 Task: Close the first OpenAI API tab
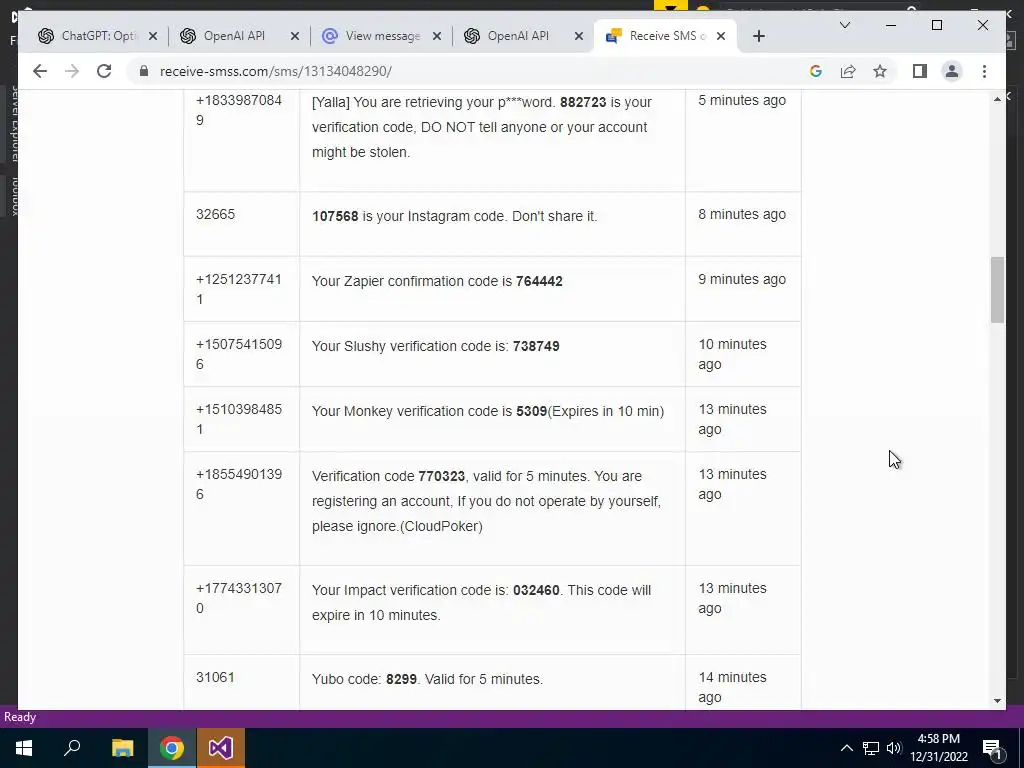click(x=295, y=36)
